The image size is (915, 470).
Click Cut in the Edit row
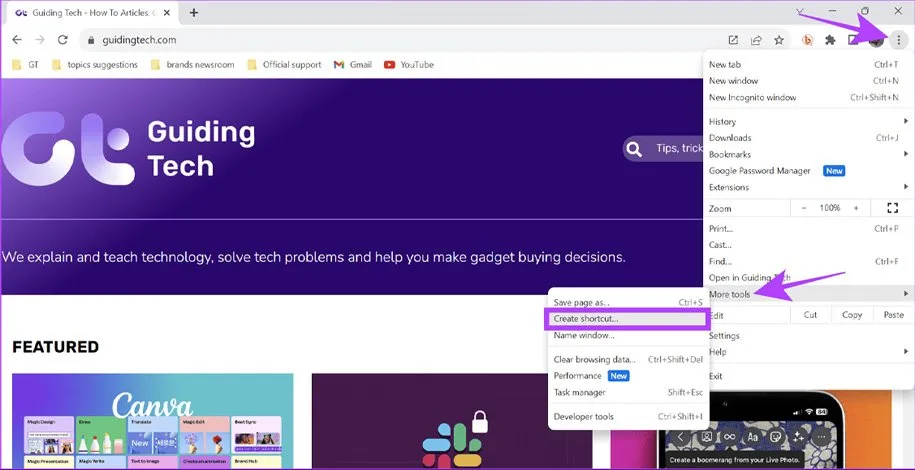[811, 315]
